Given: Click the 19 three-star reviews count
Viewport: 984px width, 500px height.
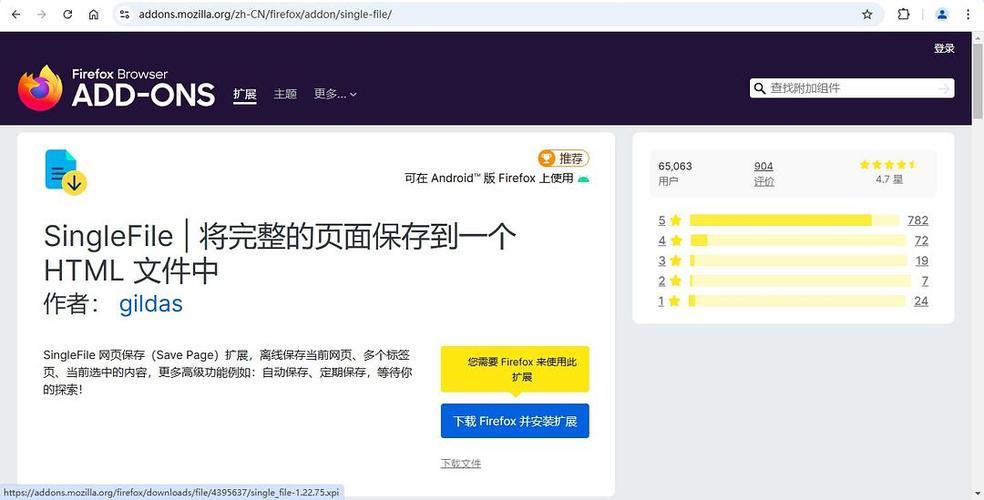Looking at the screenshot, I should pos(921,260).
